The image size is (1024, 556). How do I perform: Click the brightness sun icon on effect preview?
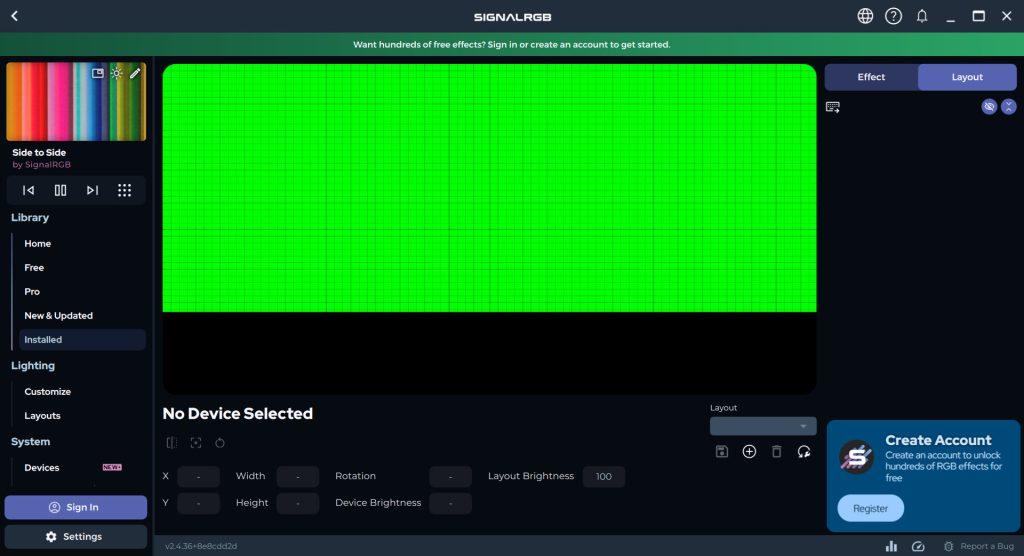(116, 73)
